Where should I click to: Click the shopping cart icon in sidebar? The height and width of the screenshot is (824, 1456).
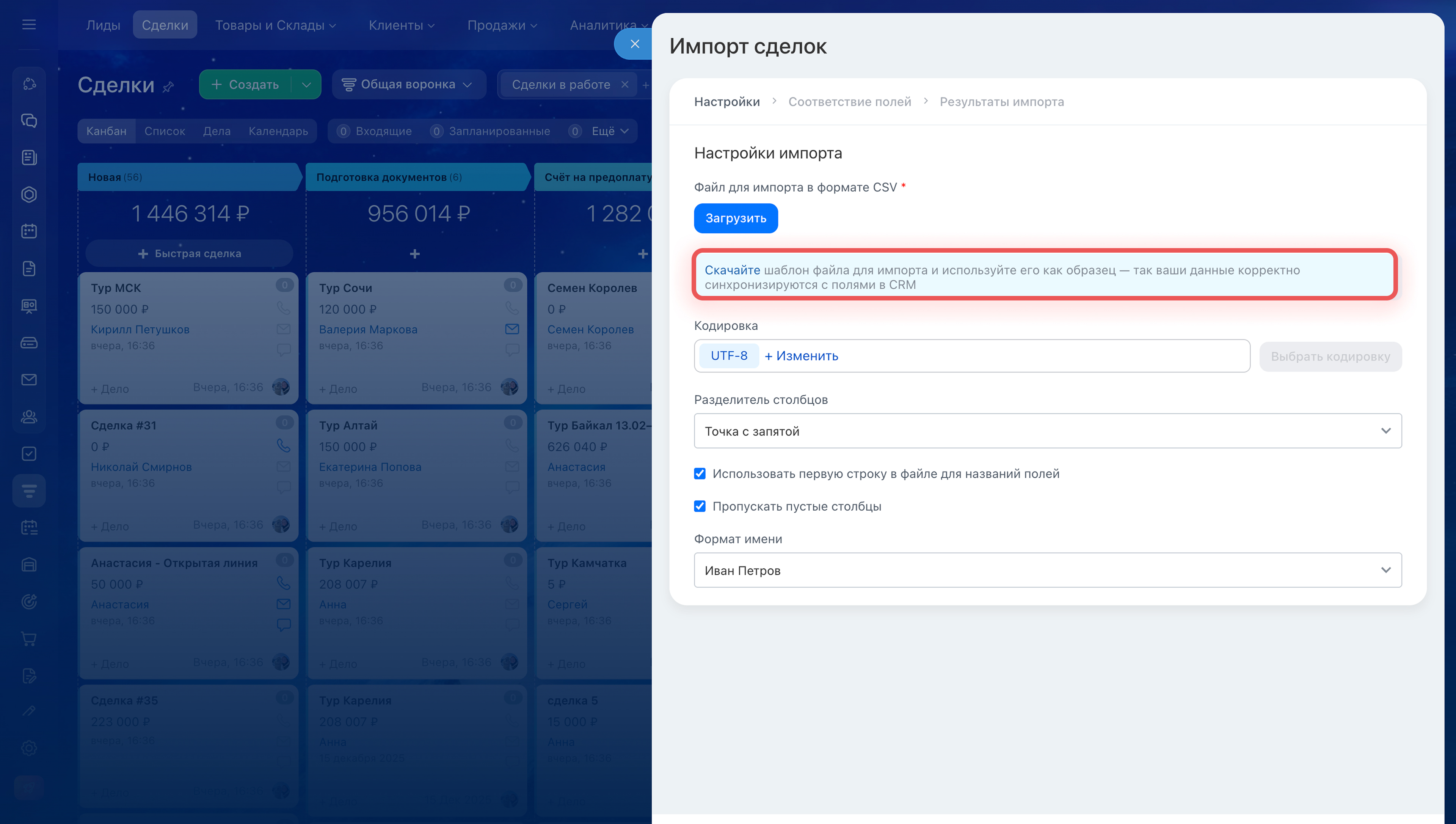coord(29,638)
